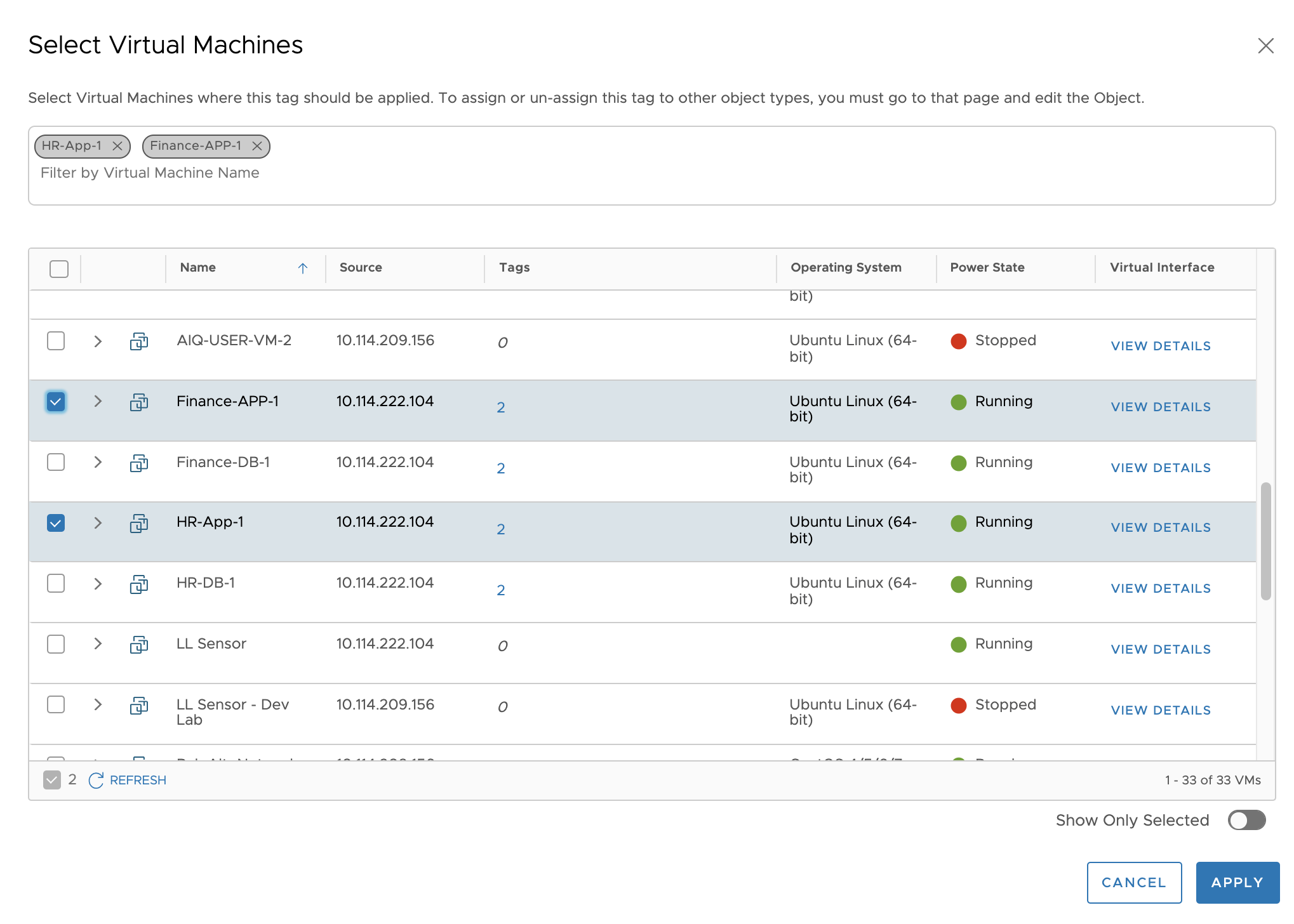Screen dimensions: 1294x924
Task: Sort by the Name column header
Action: 198,267
